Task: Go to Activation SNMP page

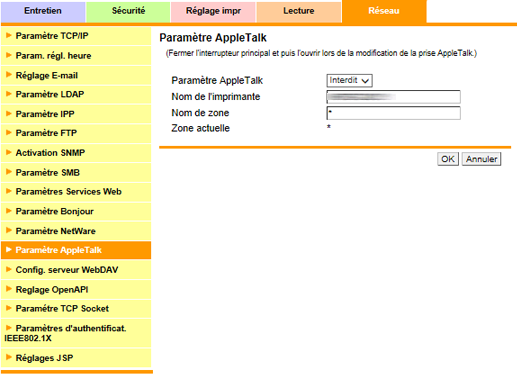Action: 76,153
